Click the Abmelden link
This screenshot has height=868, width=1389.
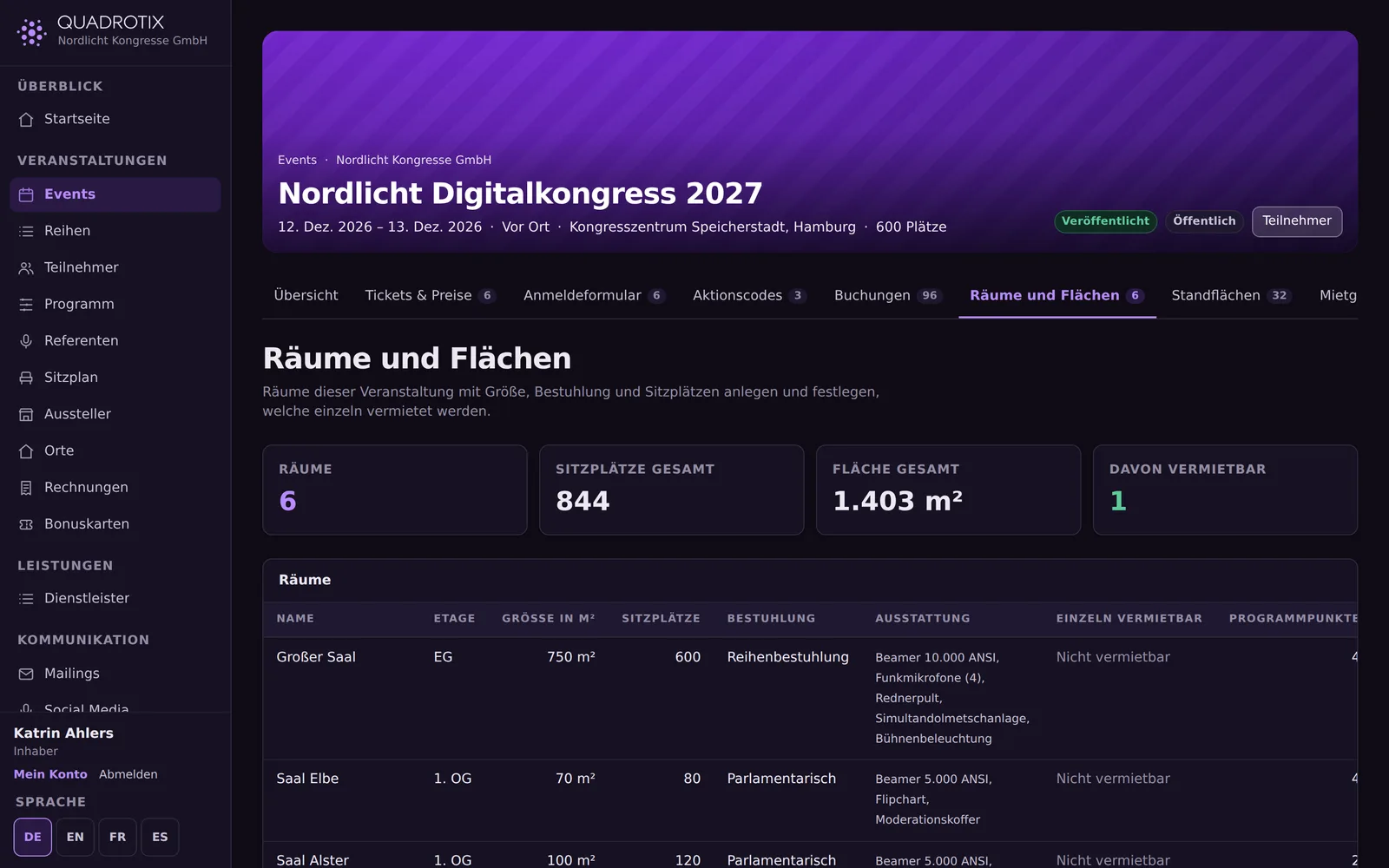coord(128,774)
